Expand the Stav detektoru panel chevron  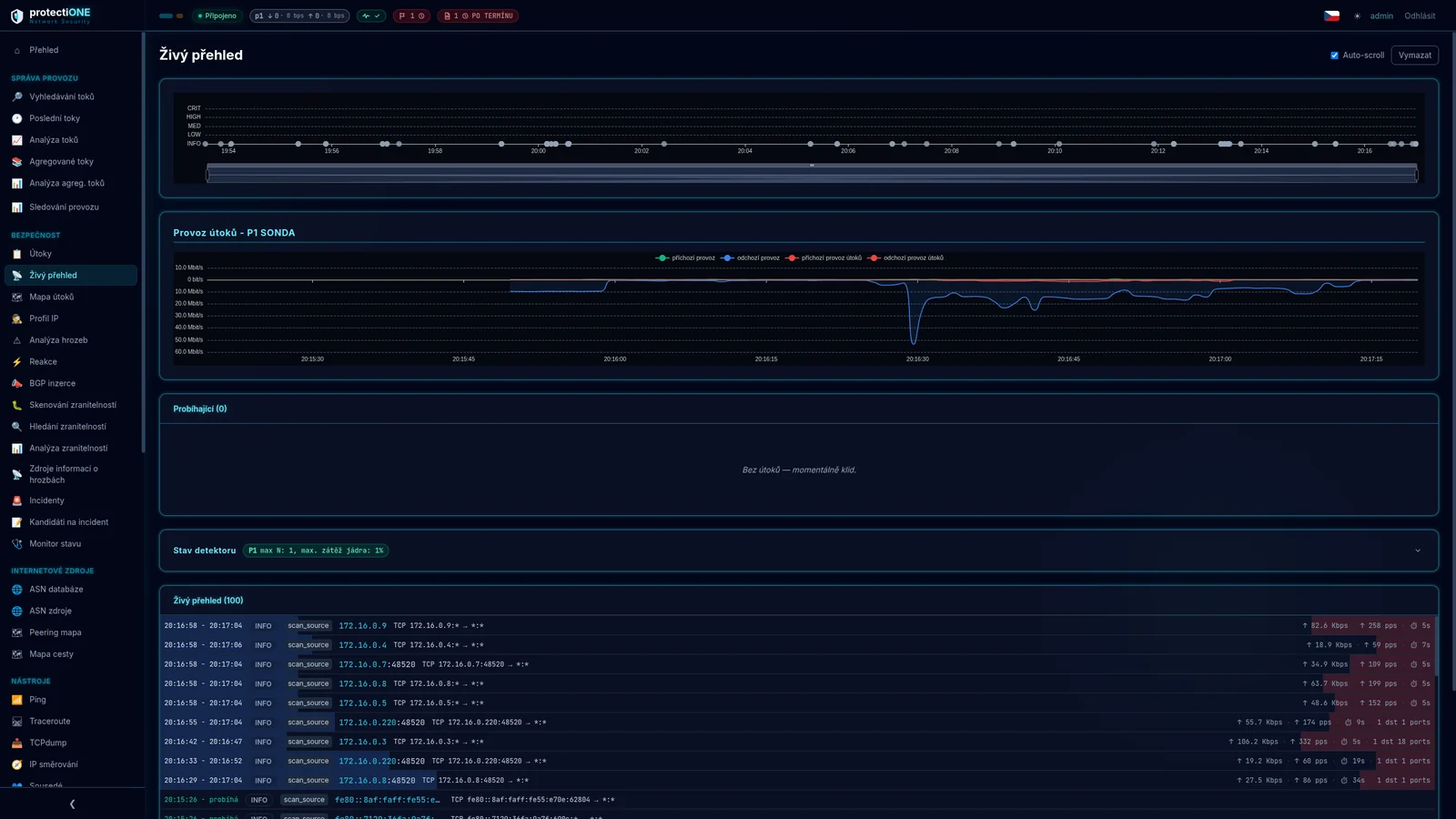pos(1417,551)
